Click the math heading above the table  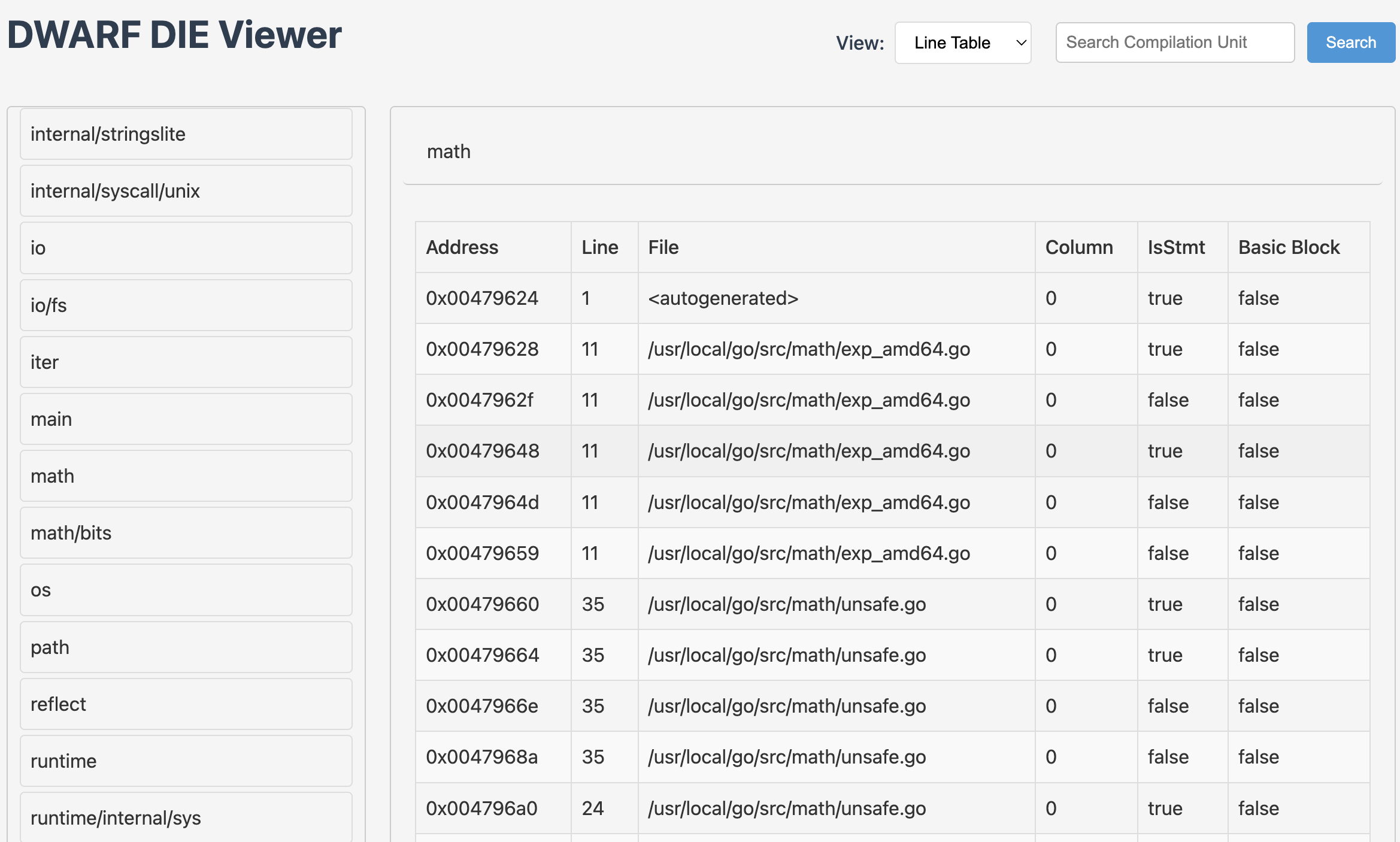(449, 152)
